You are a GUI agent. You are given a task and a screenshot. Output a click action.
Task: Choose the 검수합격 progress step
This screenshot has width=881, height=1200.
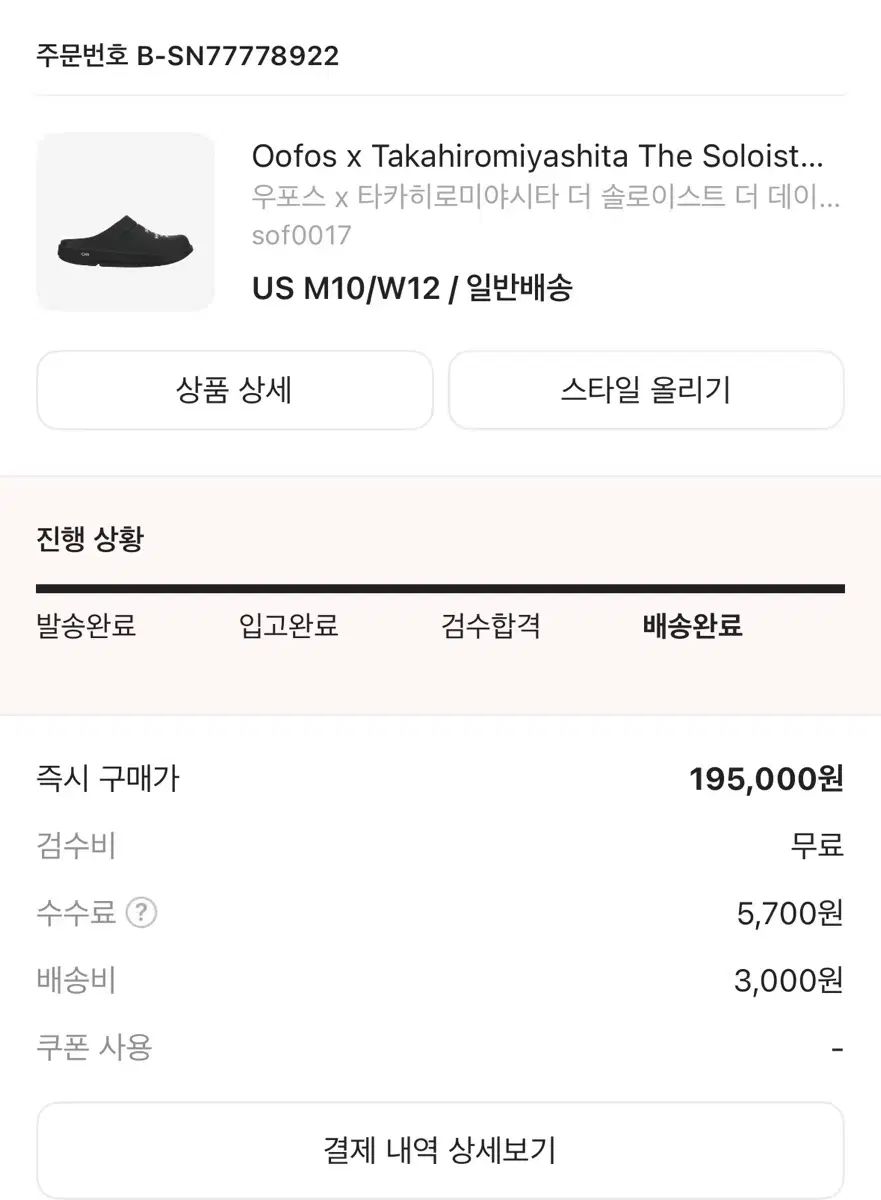pyautogui.click(x=491, y=627)
